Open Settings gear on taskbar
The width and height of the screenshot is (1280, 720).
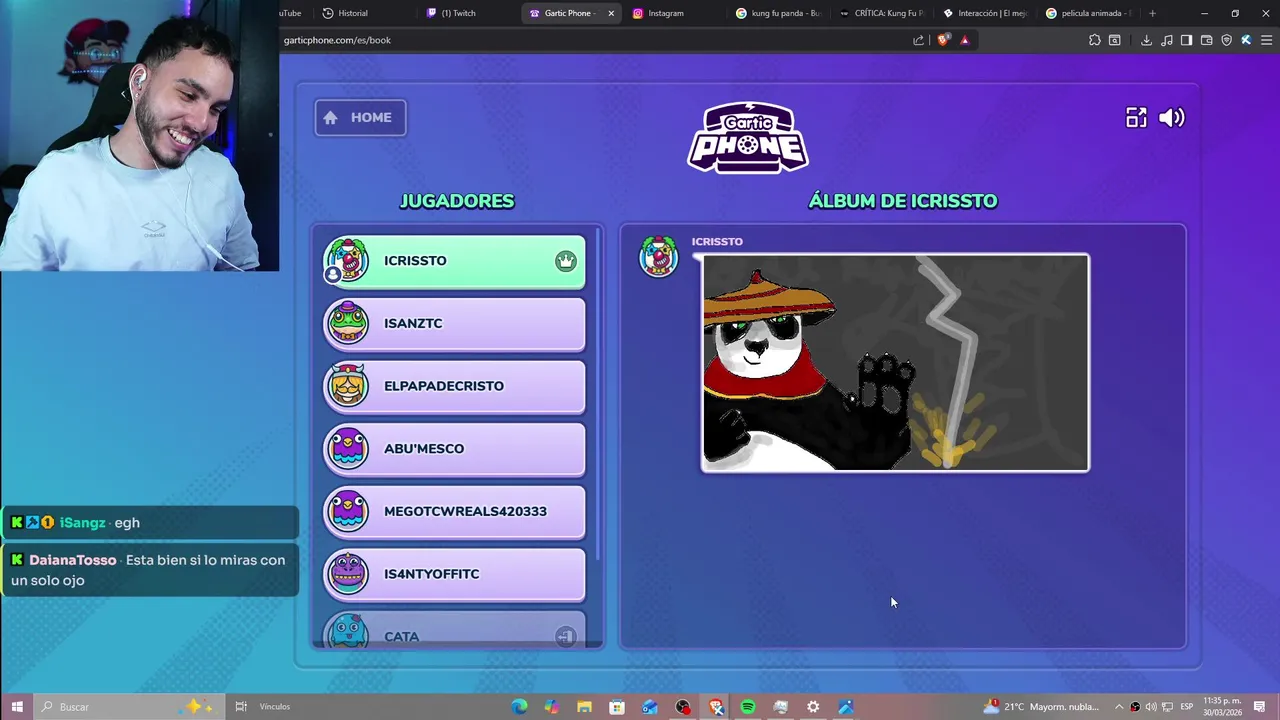point(813,707)
